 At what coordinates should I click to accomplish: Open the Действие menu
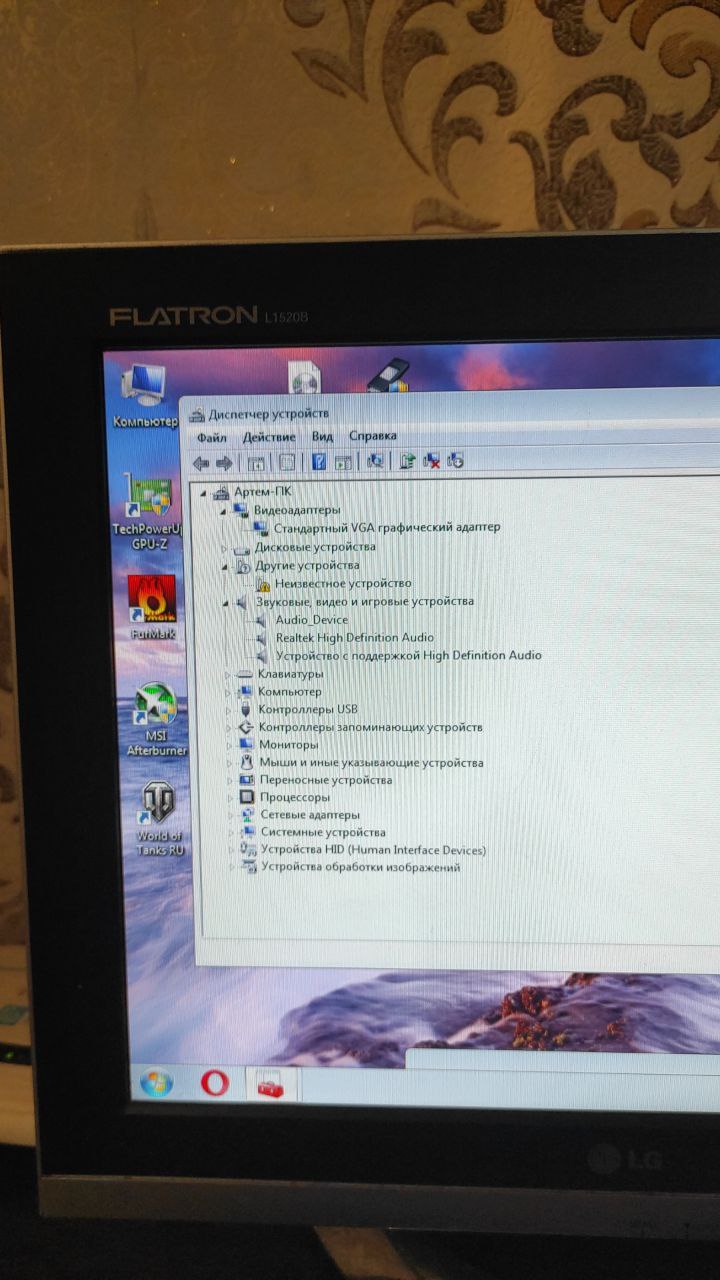[269, 437]
